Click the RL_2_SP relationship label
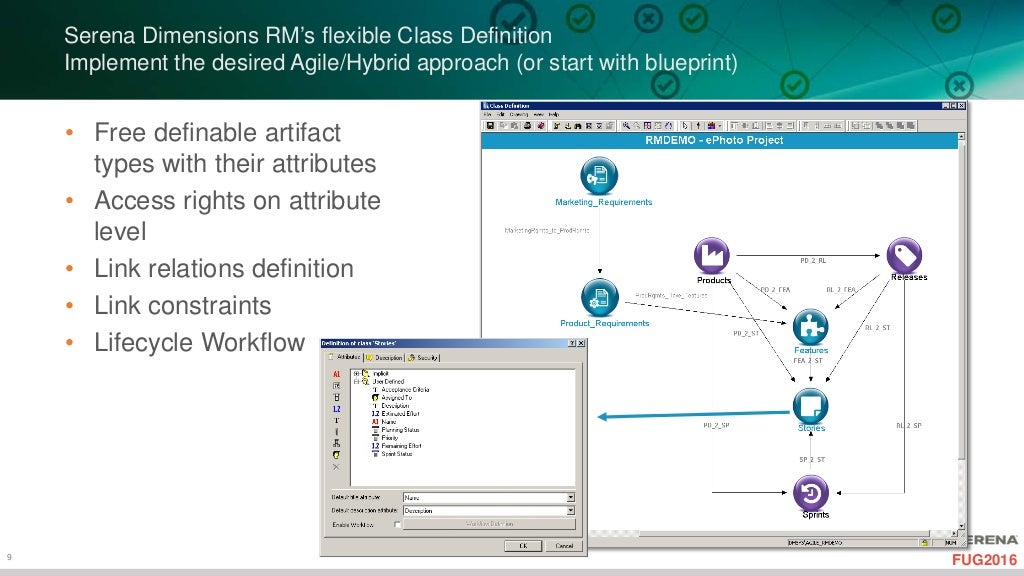Viewport: 1024px width, 576px height. (908, 426)
